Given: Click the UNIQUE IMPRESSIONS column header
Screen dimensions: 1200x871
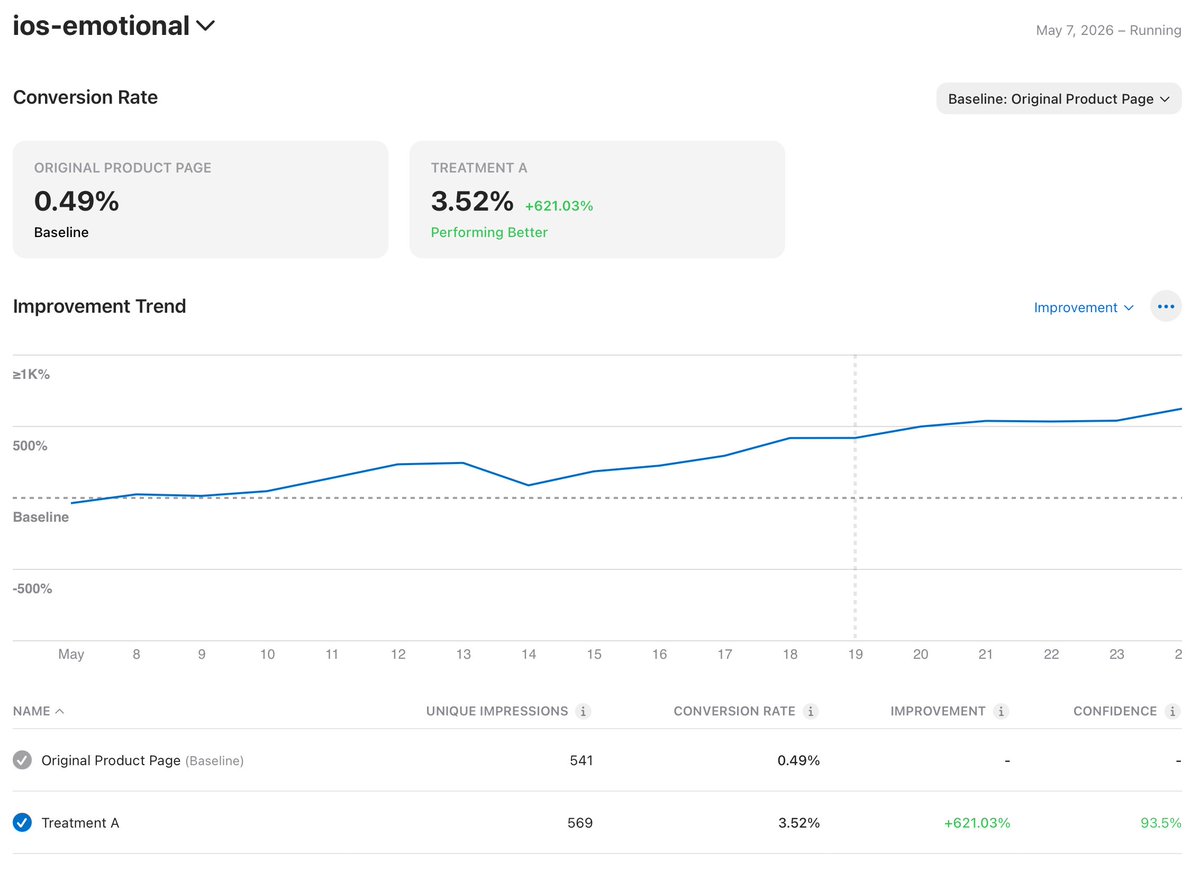Looking at the screenshot, I should click(x=497, y=711).
